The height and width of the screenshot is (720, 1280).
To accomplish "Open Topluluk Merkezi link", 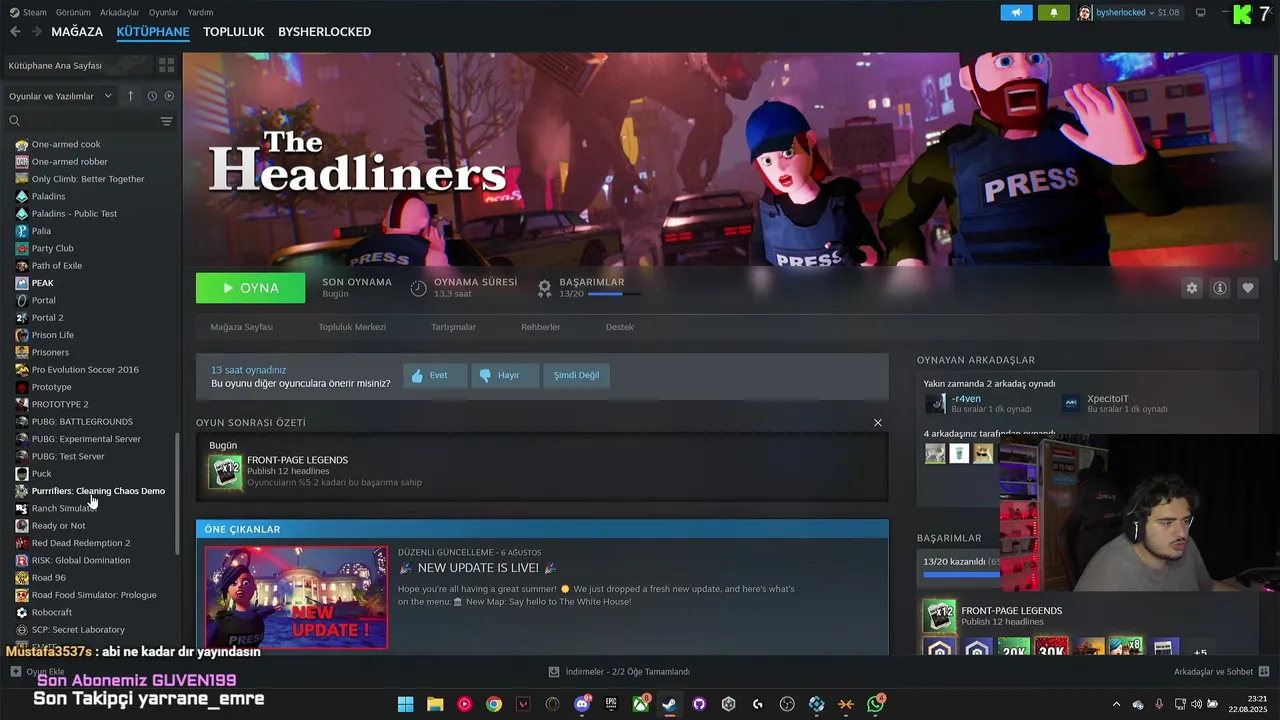I will point(352,327).
